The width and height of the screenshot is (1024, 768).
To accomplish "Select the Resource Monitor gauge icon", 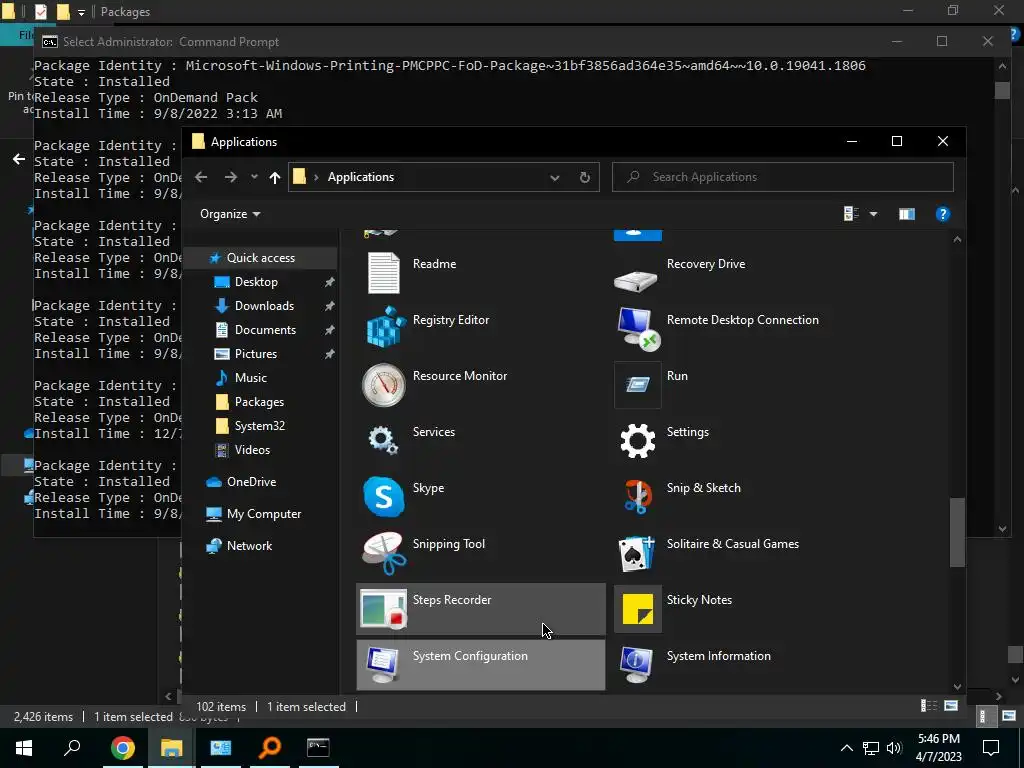I will tap(383, 385).
